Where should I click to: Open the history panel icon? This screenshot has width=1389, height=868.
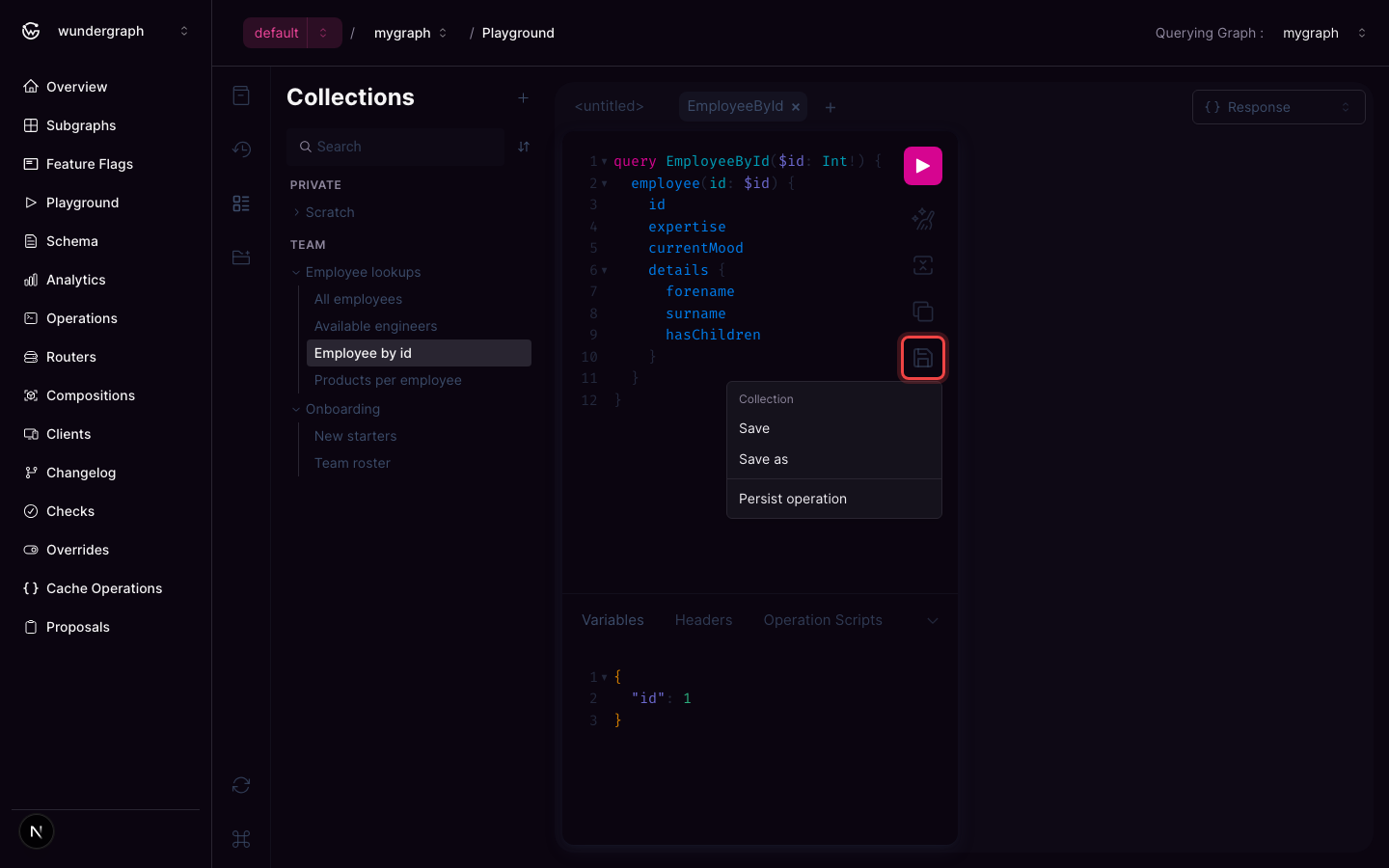241,149
